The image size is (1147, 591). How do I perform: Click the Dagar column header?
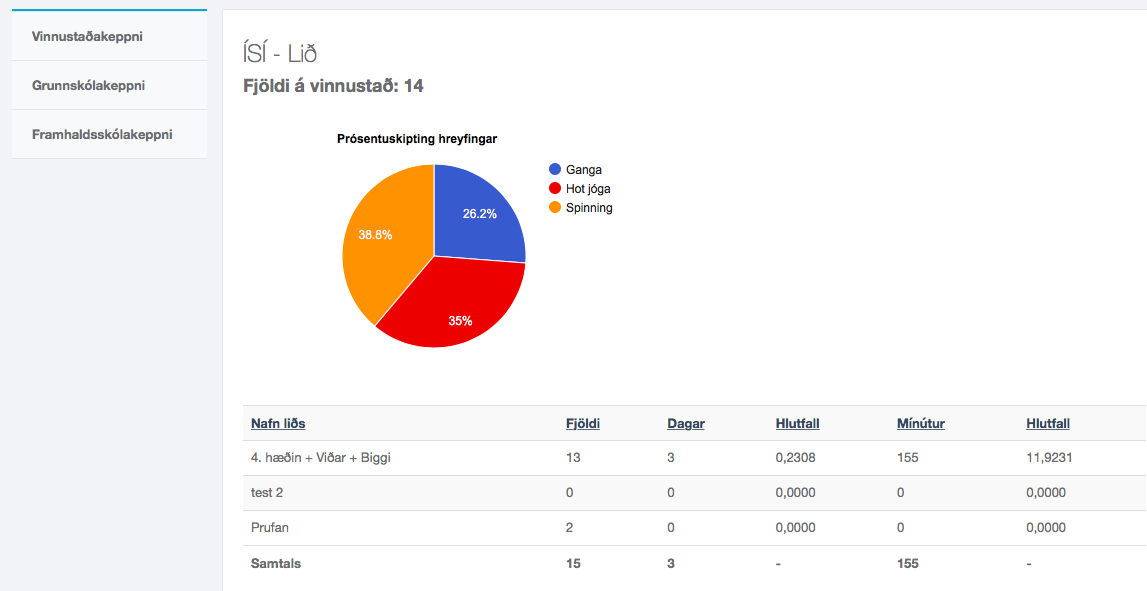[686, 424]
